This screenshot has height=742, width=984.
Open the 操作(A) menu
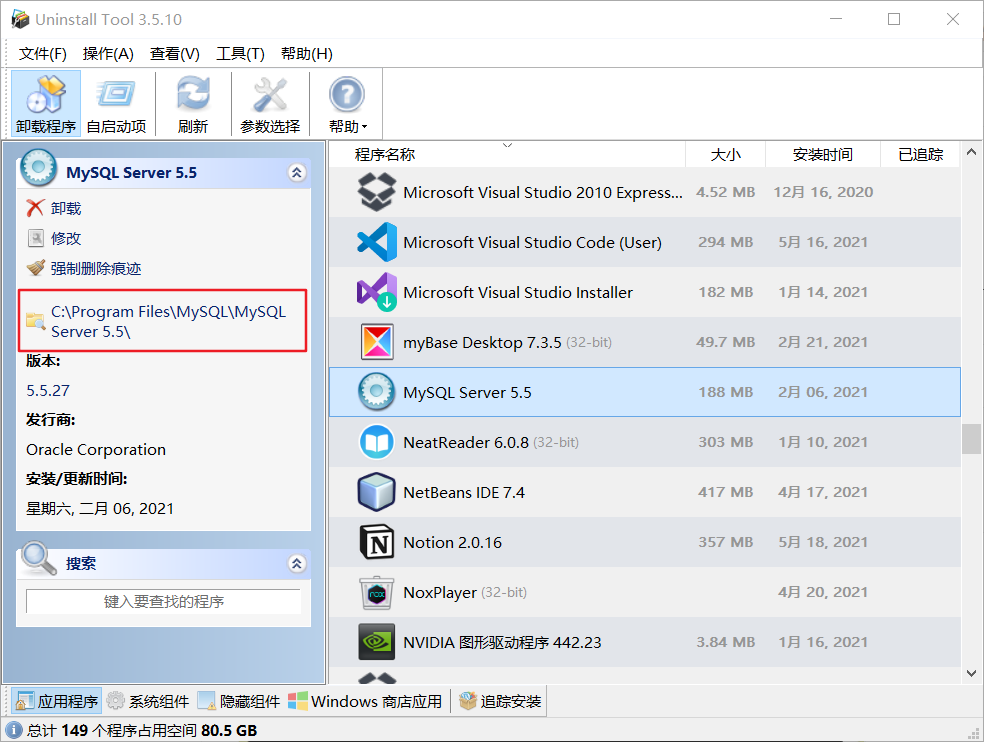(108, 54)
